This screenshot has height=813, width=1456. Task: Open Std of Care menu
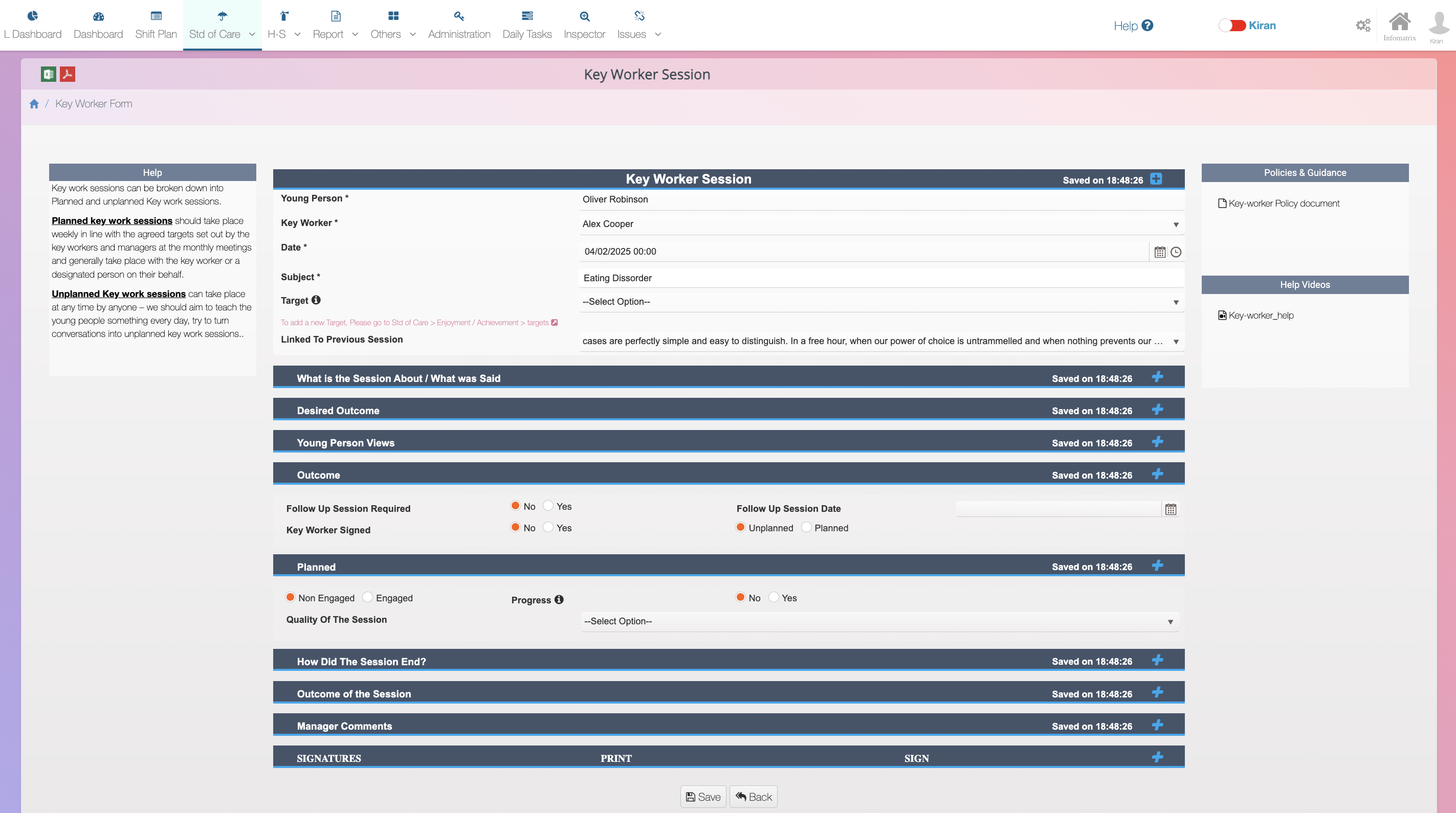click(222, 26)
